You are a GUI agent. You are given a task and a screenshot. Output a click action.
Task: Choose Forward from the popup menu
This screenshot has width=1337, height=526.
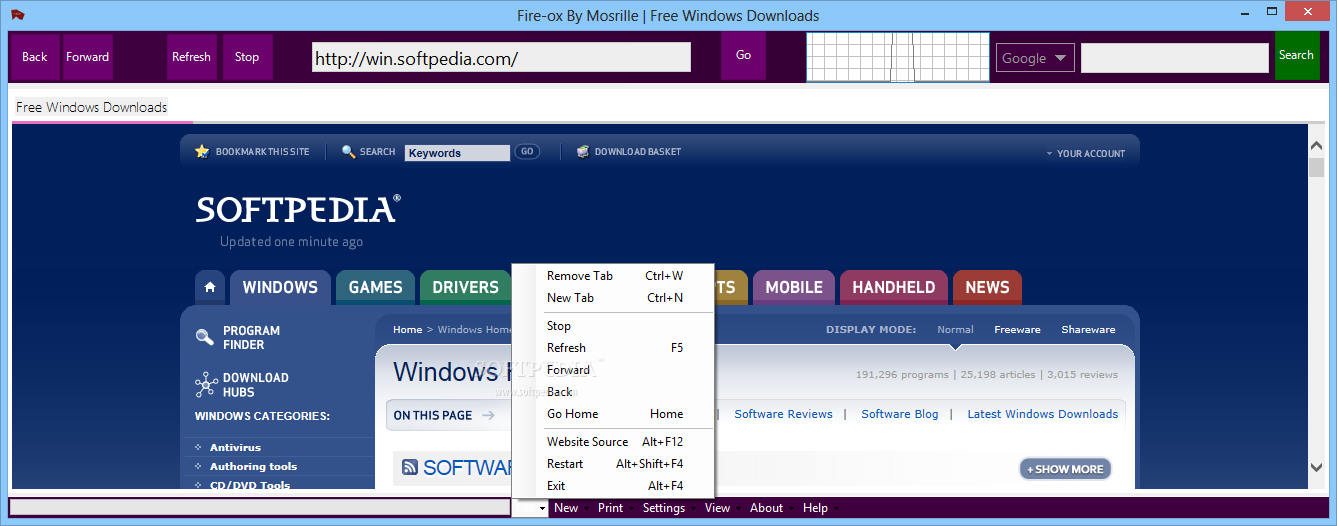coord(613,370)
